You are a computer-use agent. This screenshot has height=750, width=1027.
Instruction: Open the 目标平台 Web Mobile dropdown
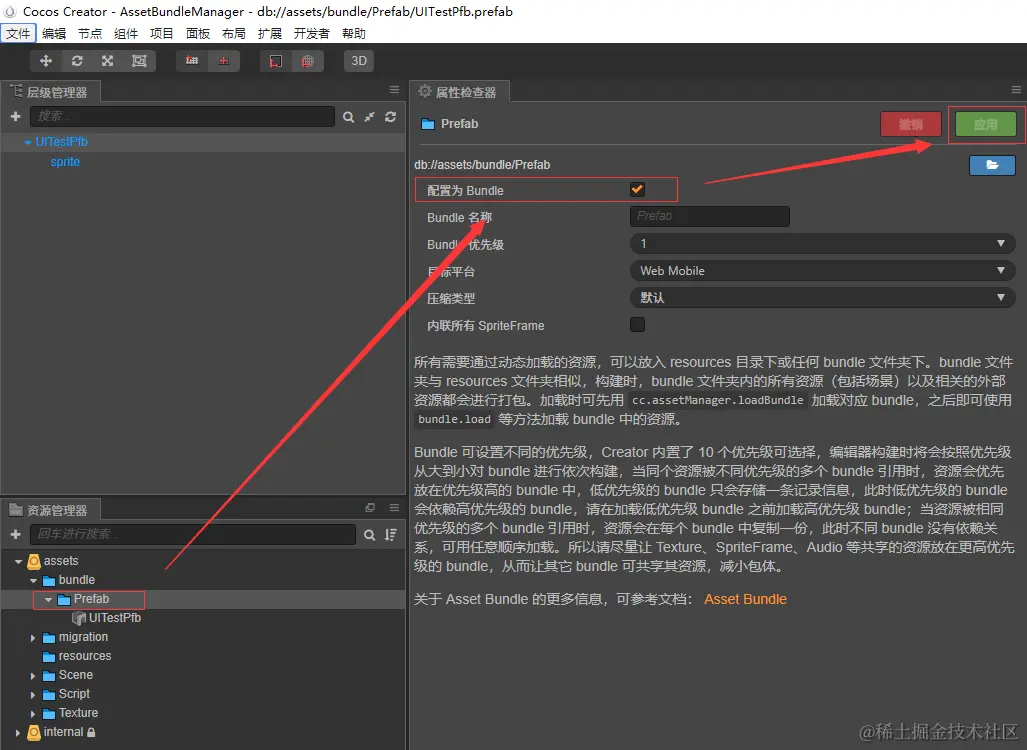(823, 271)
